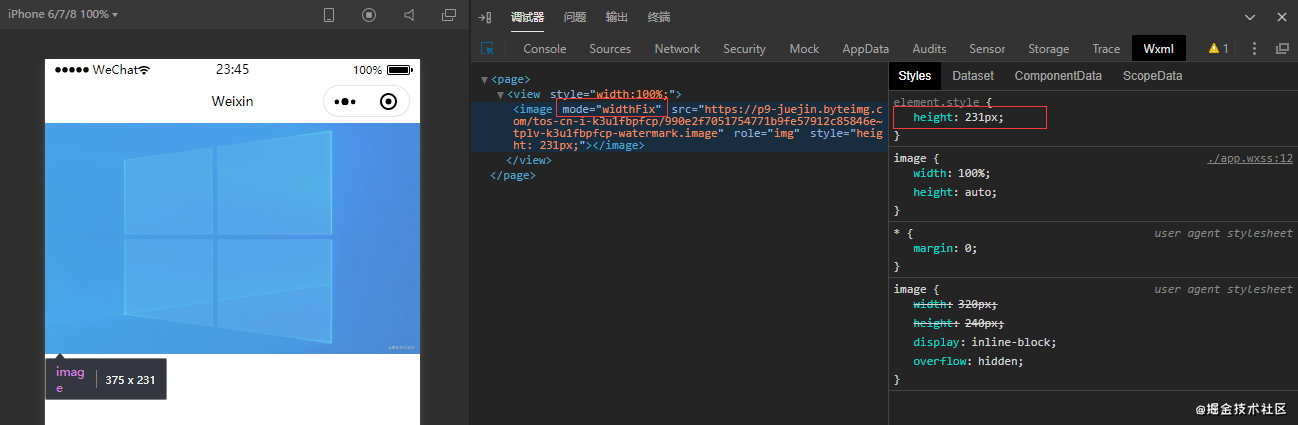The height and width of the screenshot is (425, 1298).
Task: Activate the element inspector picker icon
Action: click(x=488, y=48)
